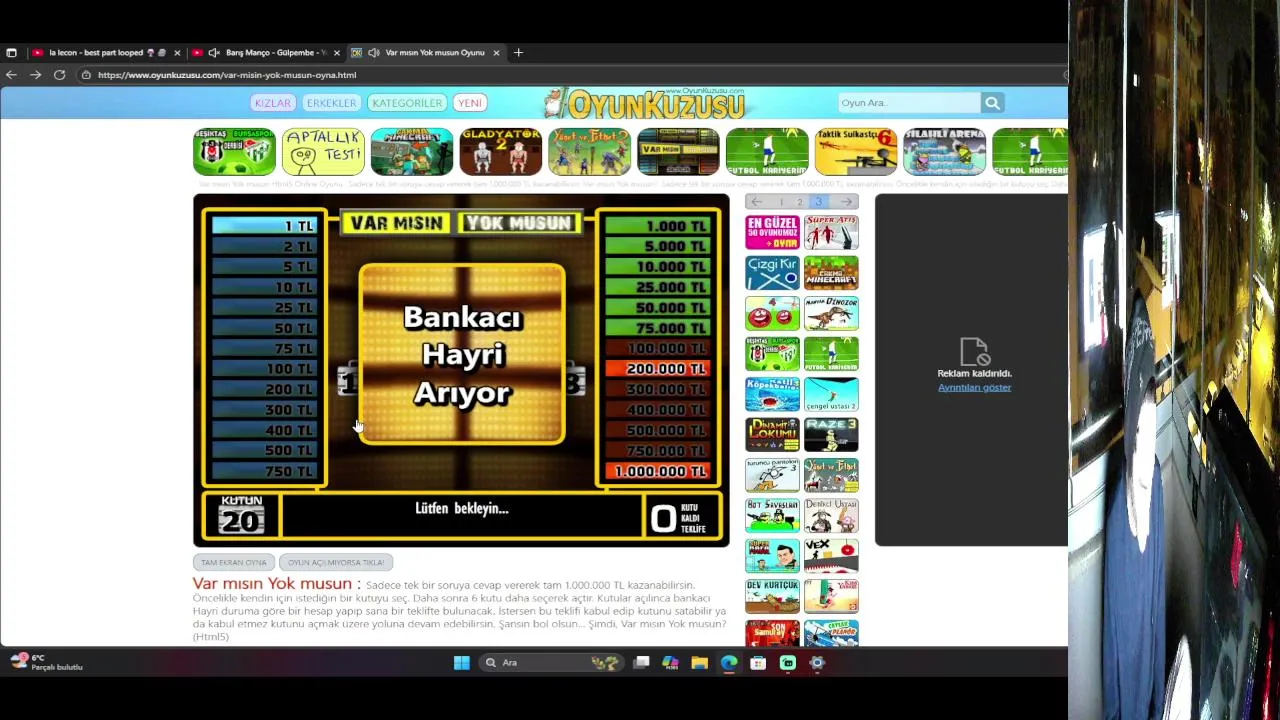Viewport: 1280px width, 720px height.
Task: Open the Süper Atış game icon
Action: pos(831,233)
